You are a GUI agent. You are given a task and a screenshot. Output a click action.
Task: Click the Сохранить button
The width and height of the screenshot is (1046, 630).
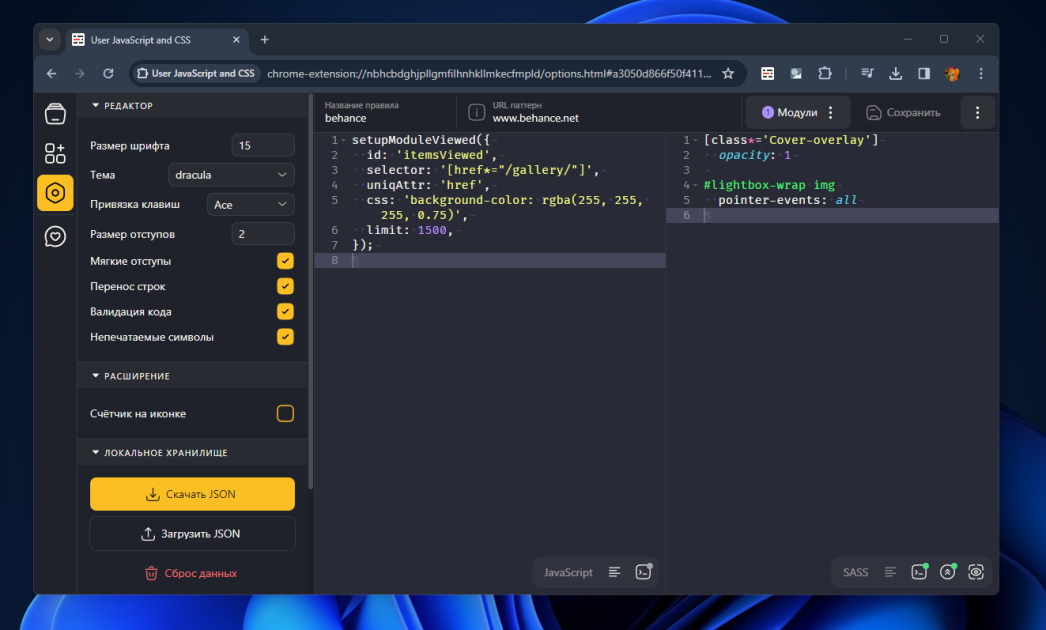pyautogui.click(x=903, y=113)
